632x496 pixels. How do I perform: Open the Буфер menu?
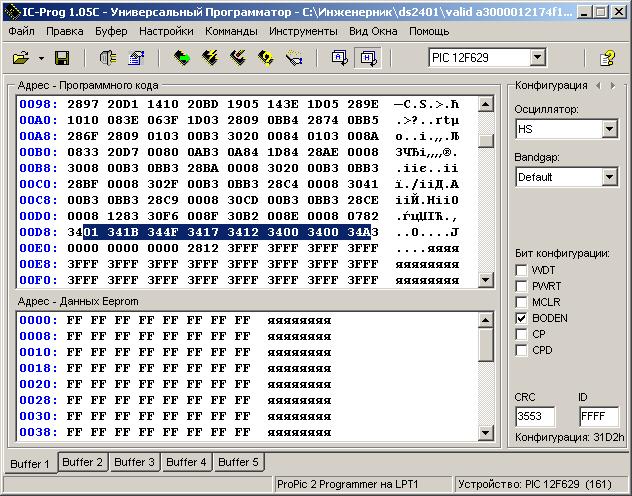point(111,31)
